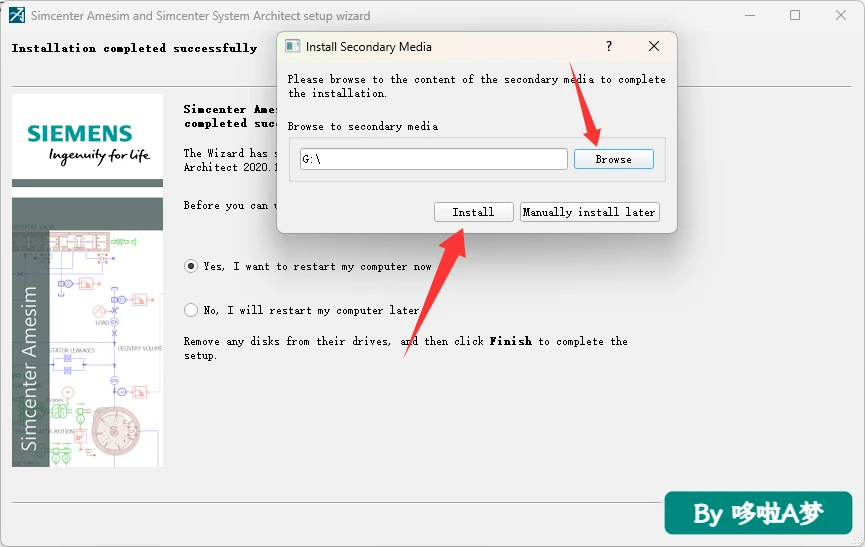Click the Simcenter Amesim sidebar banner image
The width and height of the screenshot is (865, 547).
coord(88,333)
